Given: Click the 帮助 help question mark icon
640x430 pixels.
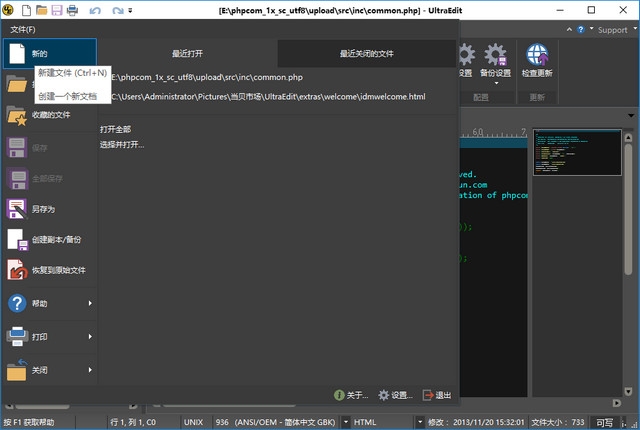Looking at the screenshot, I should 17,303.
